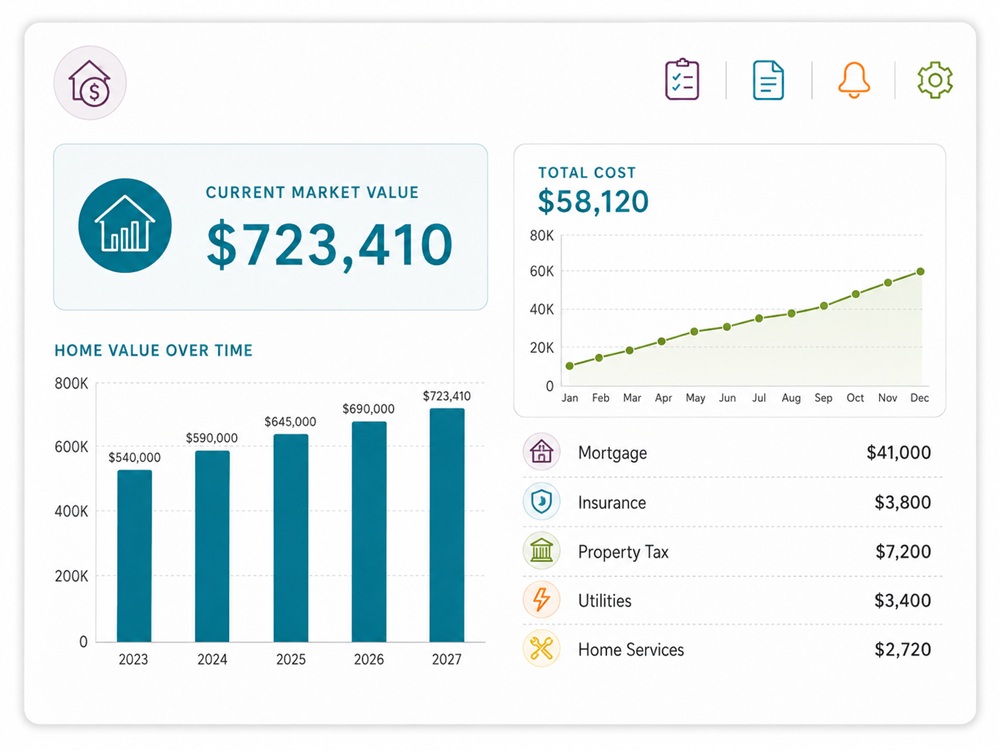
Task: Click the $540,000 bar label
Action: [x=135, y=457]
